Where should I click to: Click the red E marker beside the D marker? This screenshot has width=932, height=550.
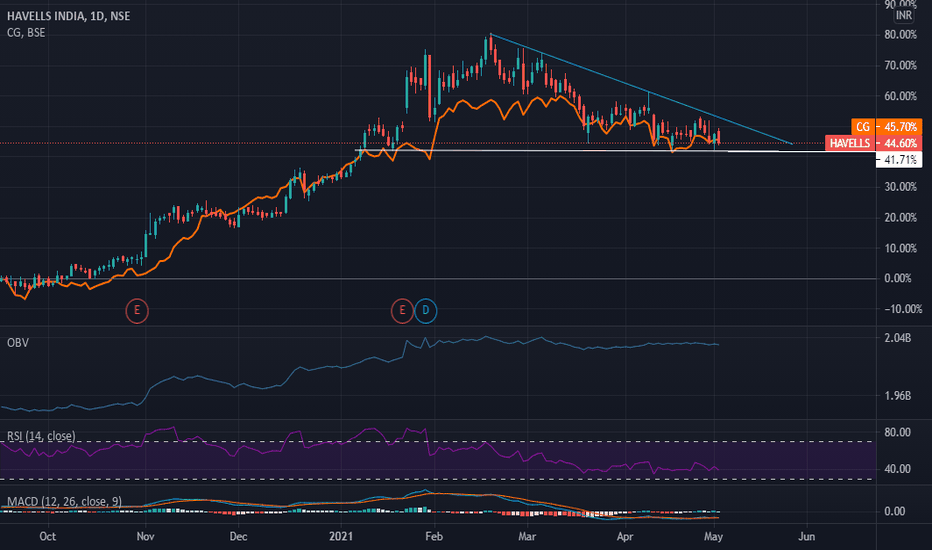pos(402,310)
